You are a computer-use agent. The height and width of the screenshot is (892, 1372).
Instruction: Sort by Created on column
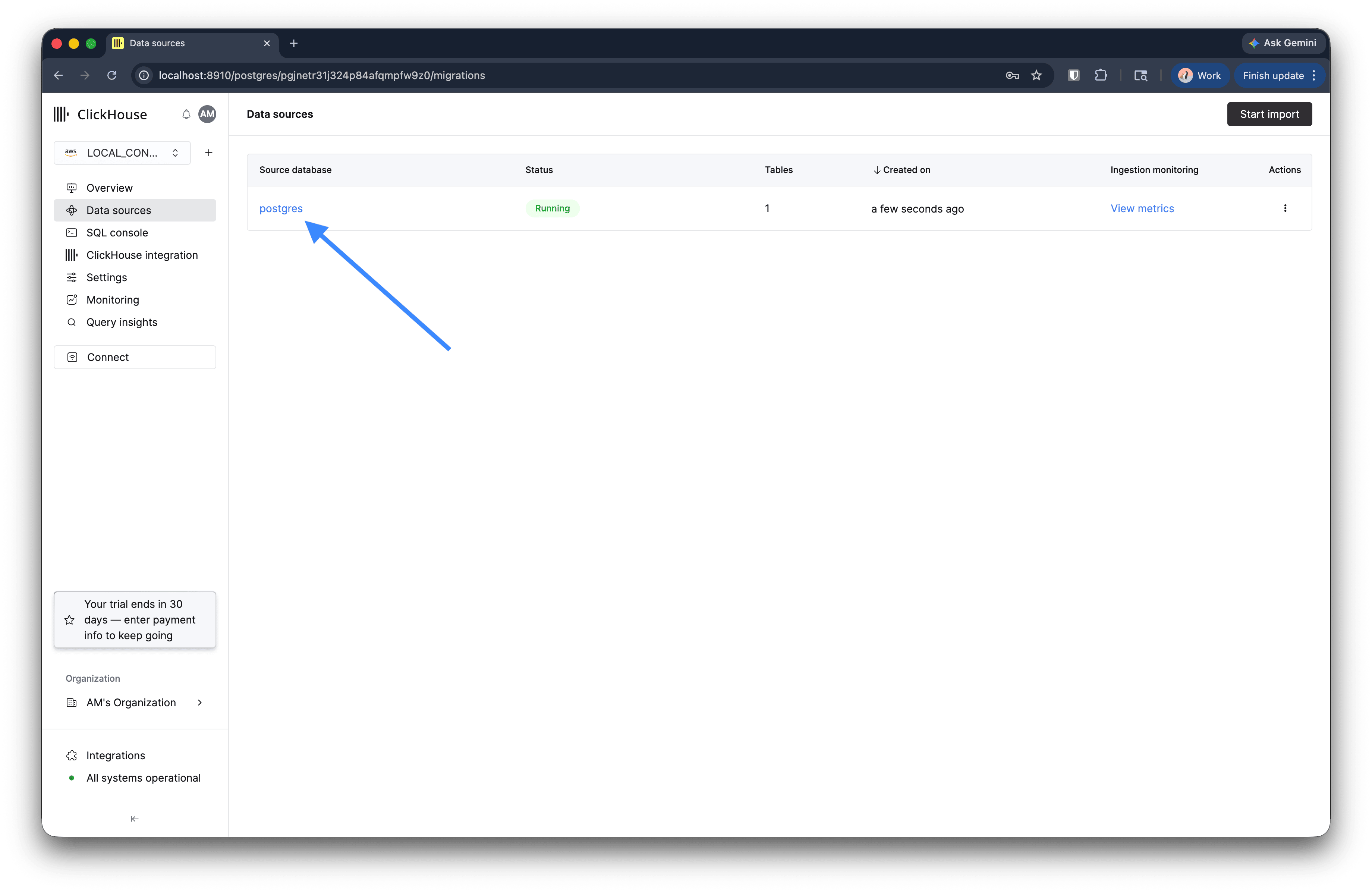(901, 170)
